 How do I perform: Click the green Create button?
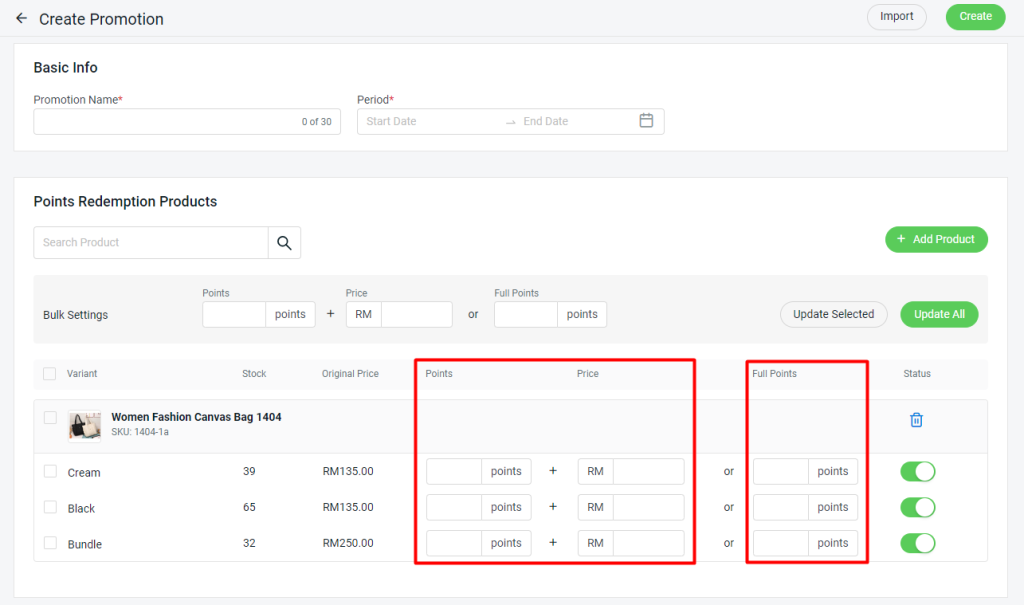[975, 16]
